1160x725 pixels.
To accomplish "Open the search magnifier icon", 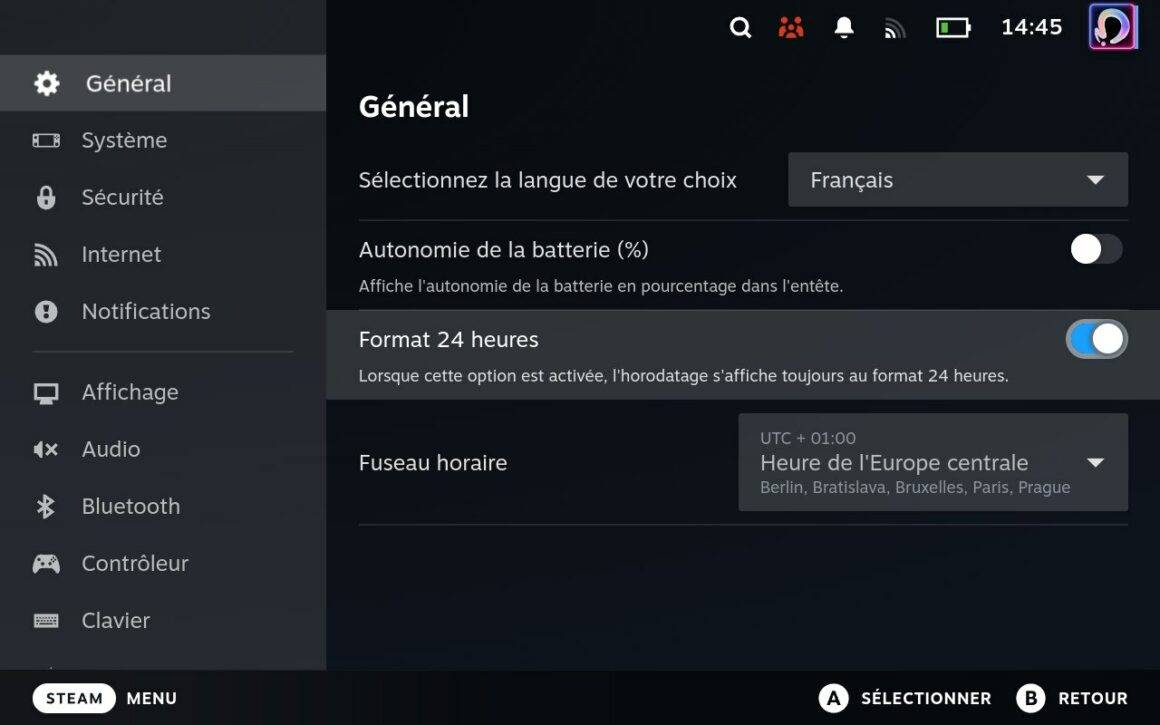I will (x=740, y=27).
